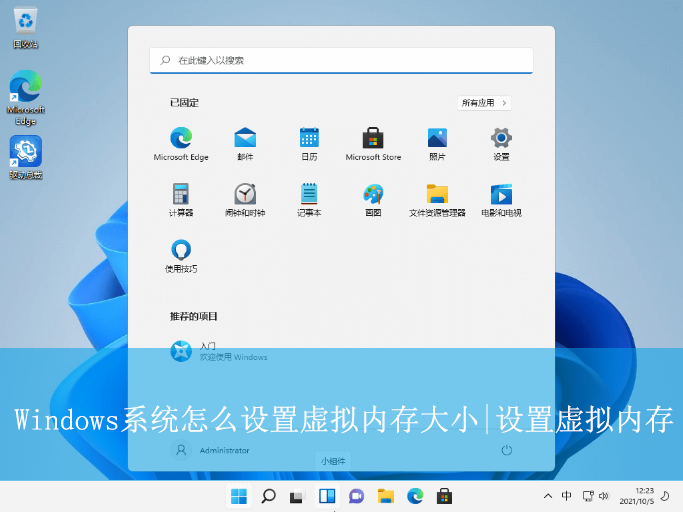Open the Administrator account menu

210,450
